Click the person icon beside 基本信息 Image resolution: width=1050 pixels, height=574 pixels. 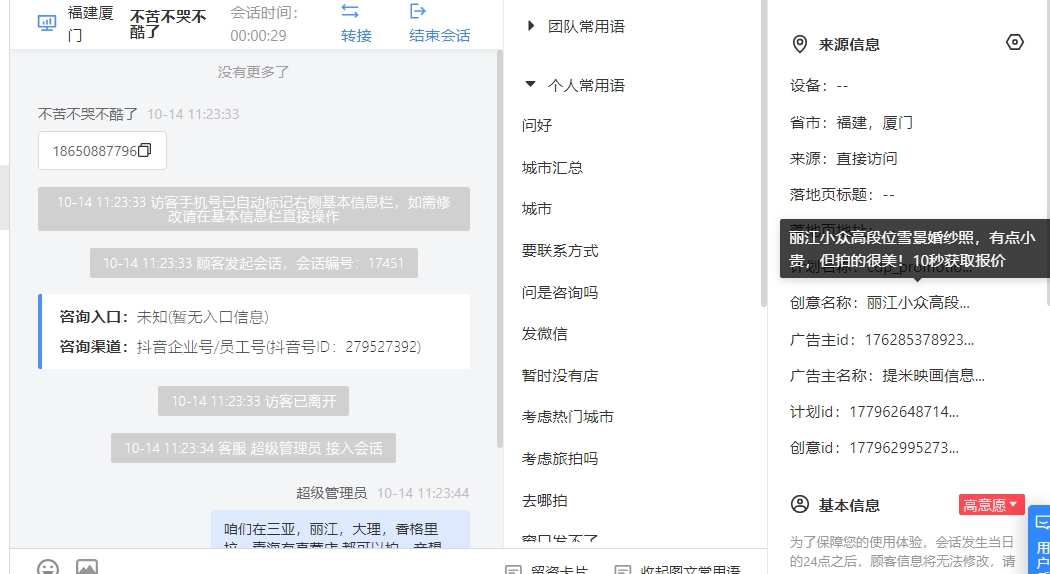click(x=800, y=504)
